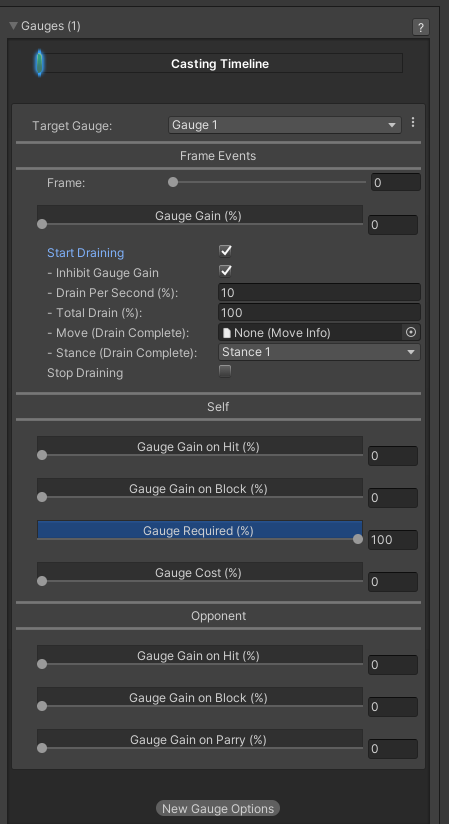Click the Frame slider handle
The height and width of the screenshot is (824, 449).
pyautogui.click(x=172, y=182)
